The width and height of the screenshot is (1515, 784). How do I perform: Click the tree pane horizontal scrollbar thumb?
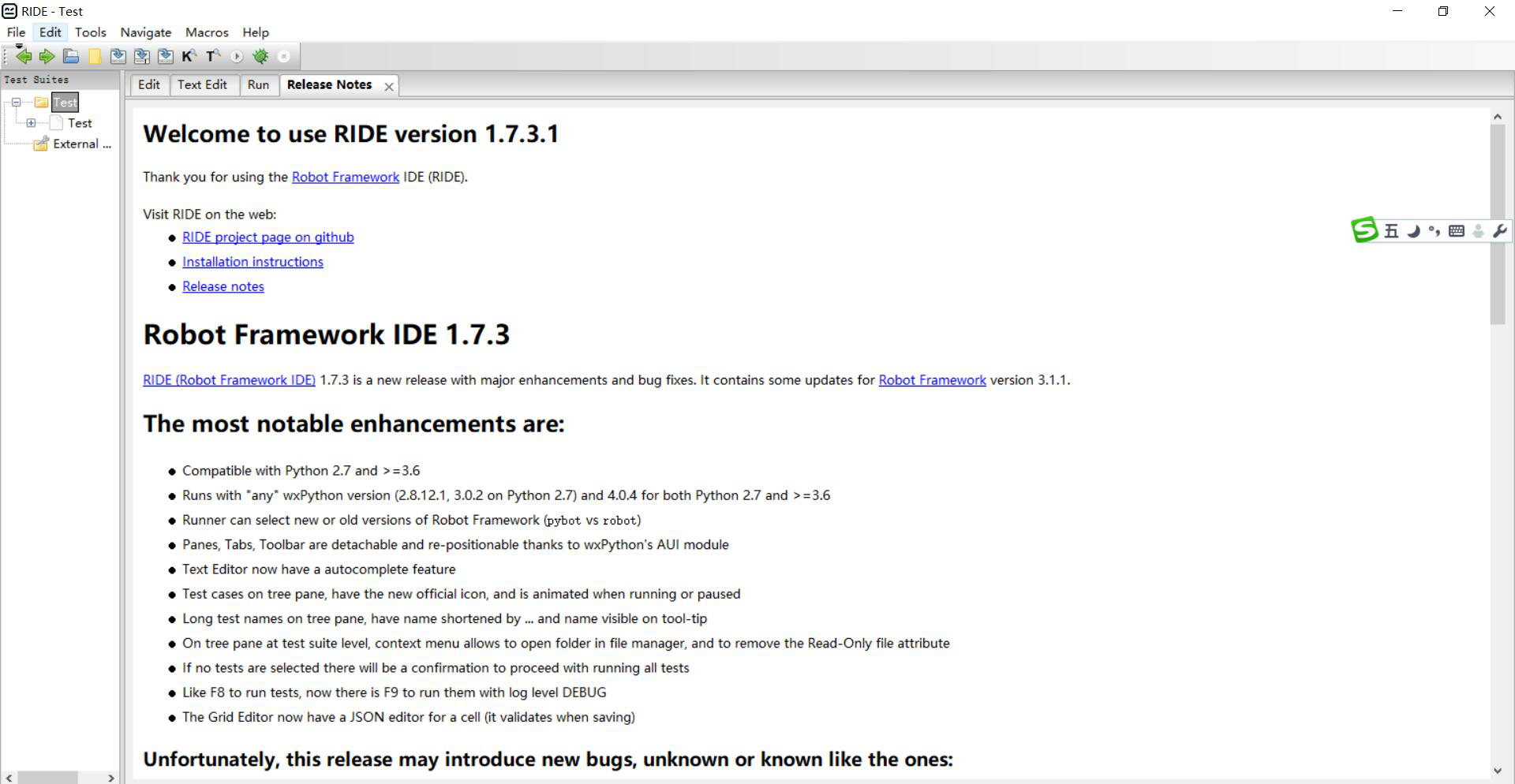point(47,778)
